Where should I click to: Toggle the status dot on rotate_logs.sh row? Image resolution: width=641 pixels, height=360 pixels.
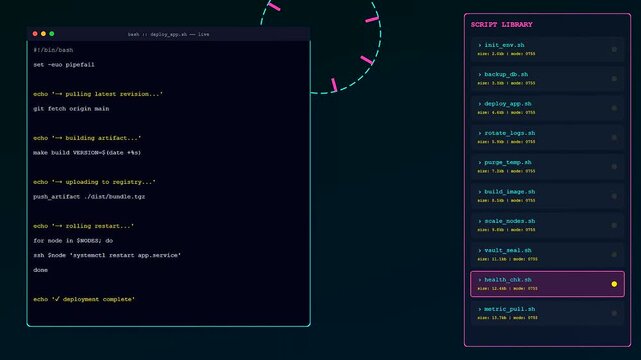[614, 137]
